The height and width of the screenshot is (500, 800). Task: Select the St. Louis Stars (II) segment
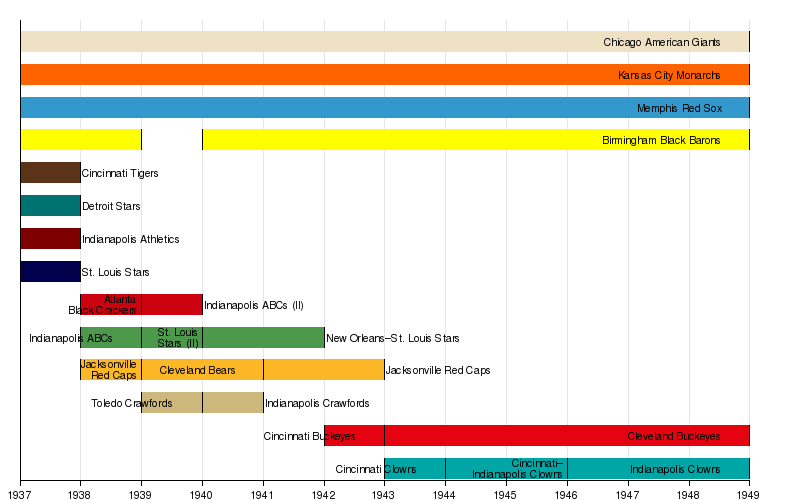point(172,338)
